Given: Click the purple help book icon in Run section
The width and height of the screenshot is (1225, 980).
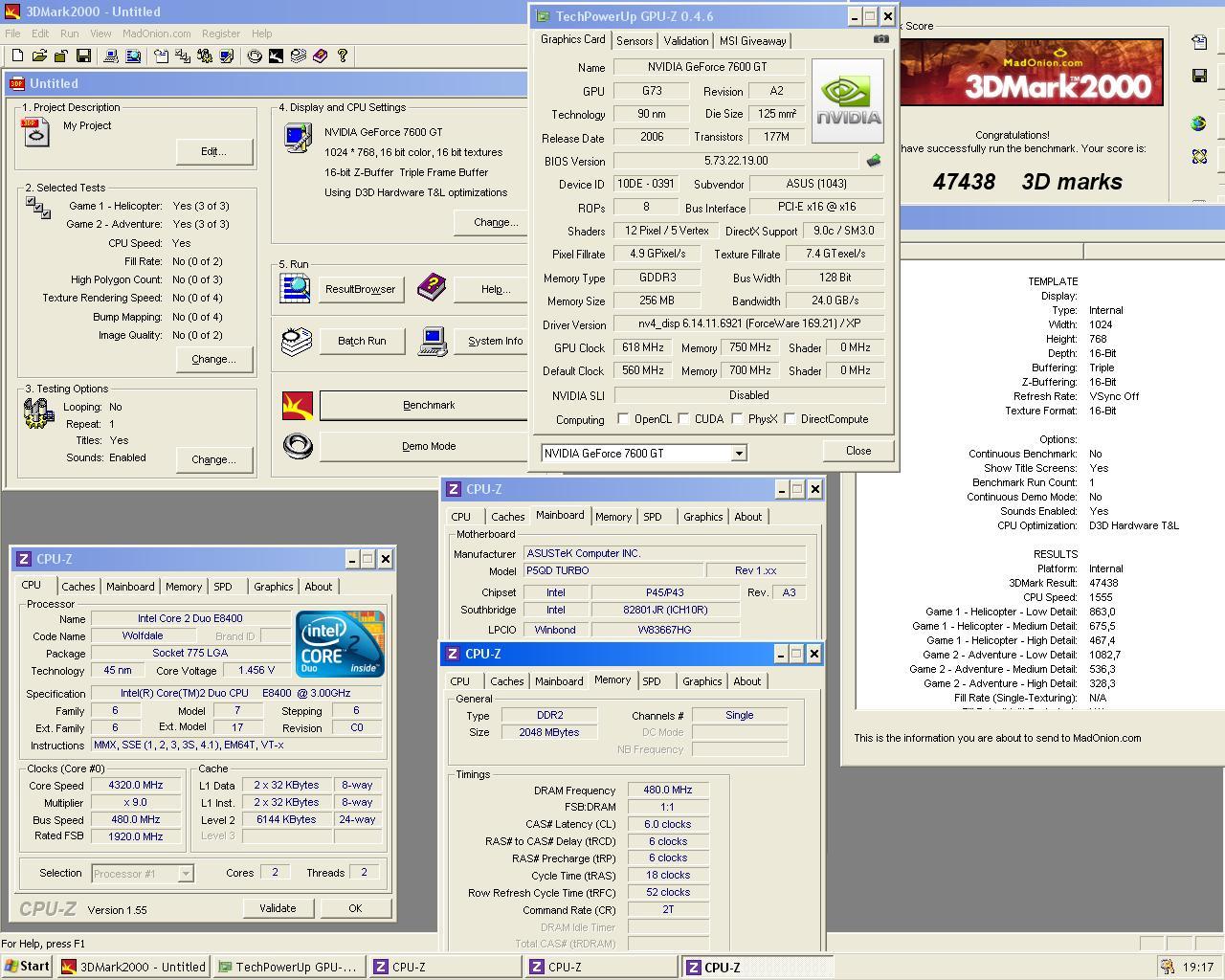Looking at the screenshot, I should pos(432,287).
